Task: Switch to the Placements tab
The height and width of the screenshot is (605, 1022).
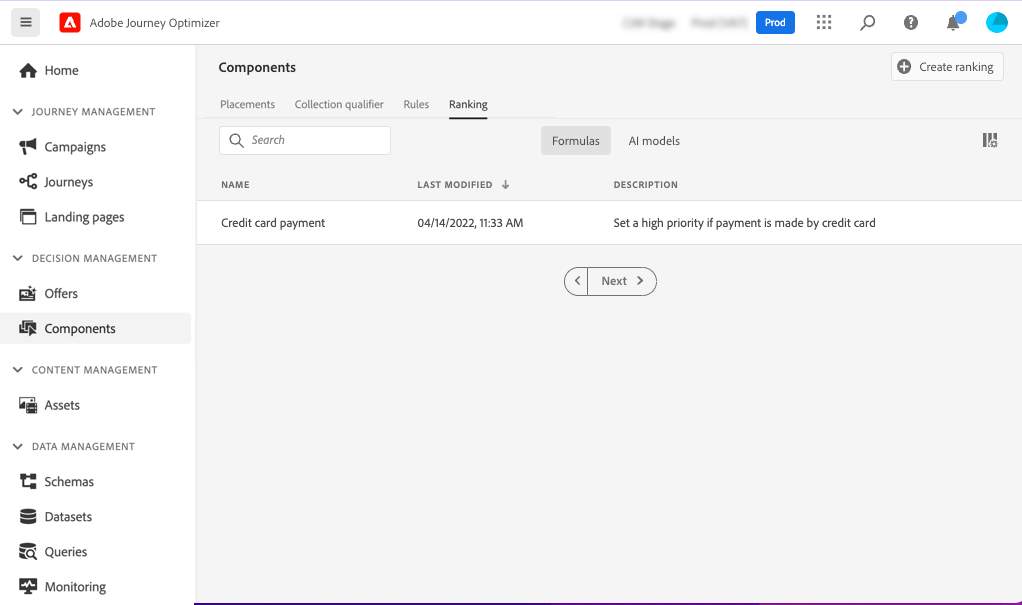Action: pos(247,104)
